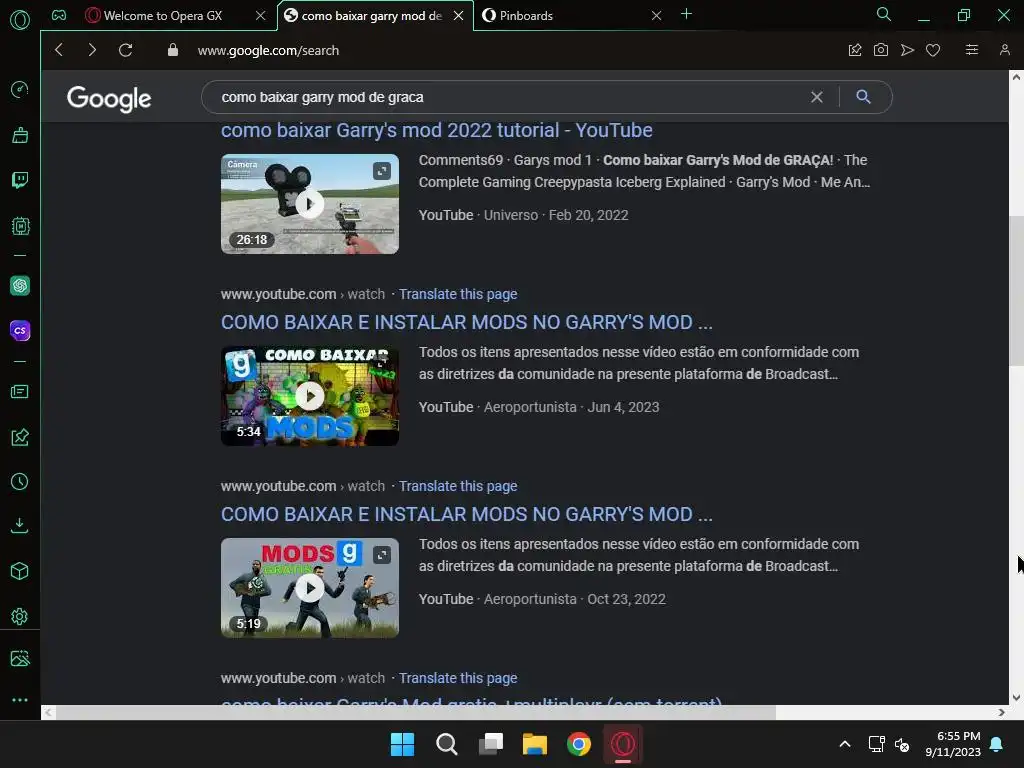The width and height of the screenshot is (1024, 768).
Task: Open the pinboards edit icon in sidebar
Action: click(20, 437)
